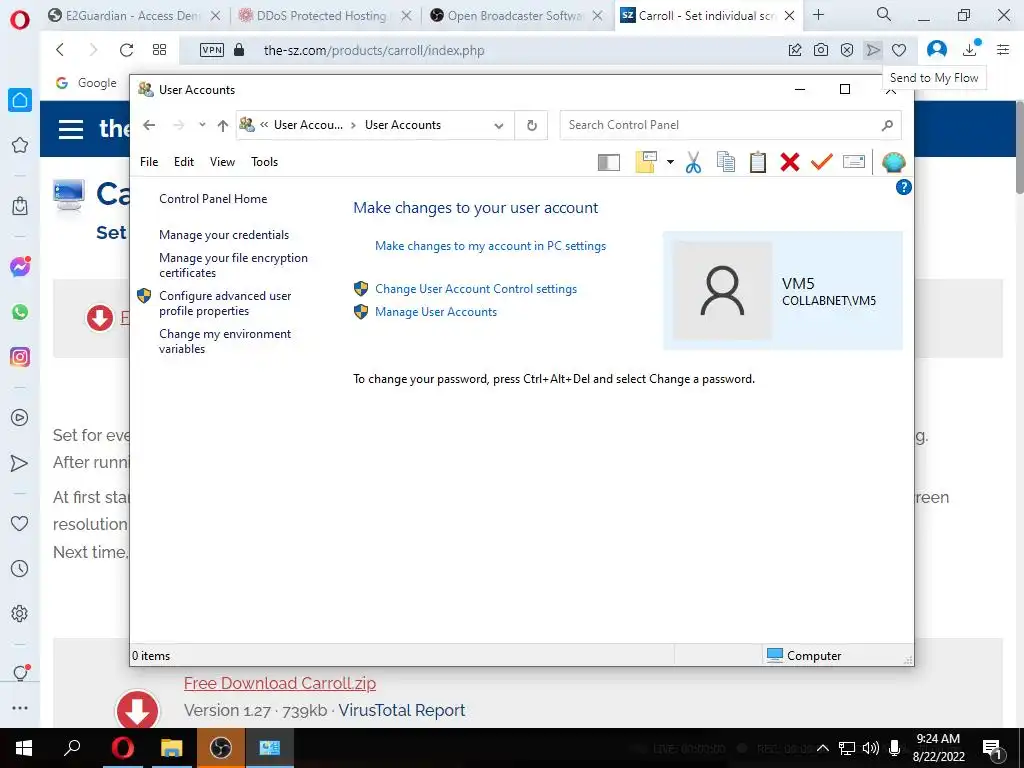Toggle the VPN badge in address bar

click(212, 50)
